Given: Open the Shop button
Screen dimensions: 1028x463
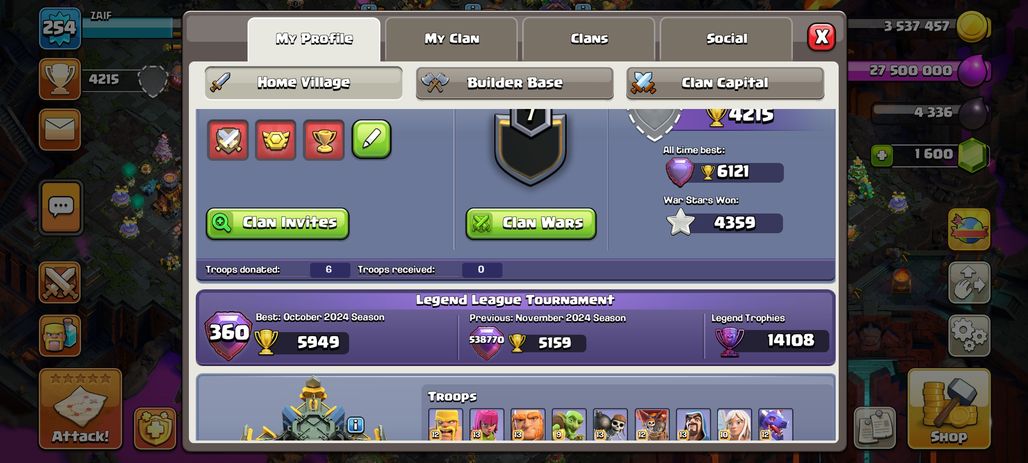Looking at the screenshot, I should tap(949, 409).
